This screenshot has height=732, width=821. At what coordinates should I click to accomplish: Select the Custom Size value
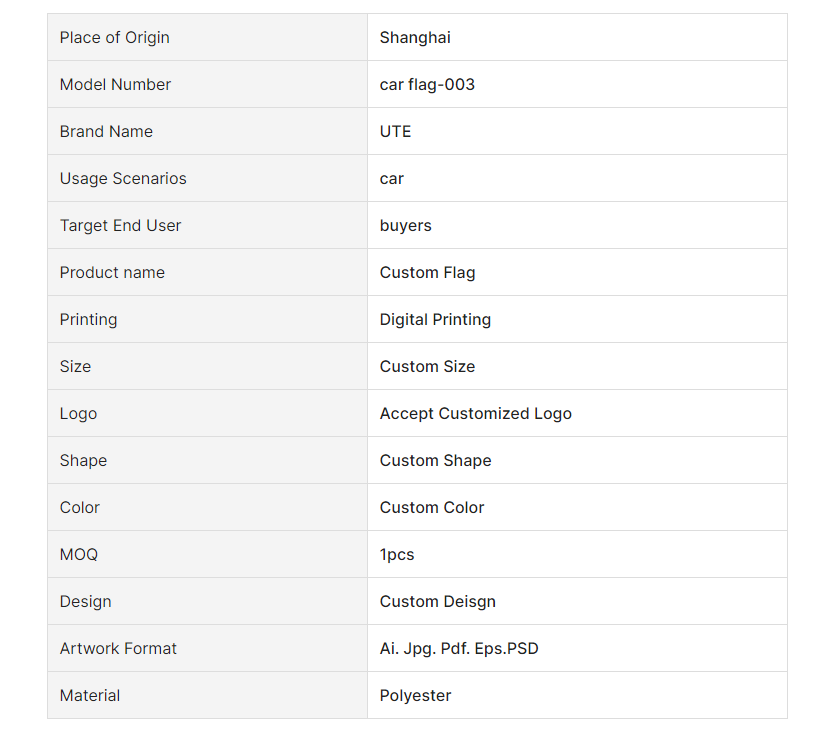click(x=427, y=367)
